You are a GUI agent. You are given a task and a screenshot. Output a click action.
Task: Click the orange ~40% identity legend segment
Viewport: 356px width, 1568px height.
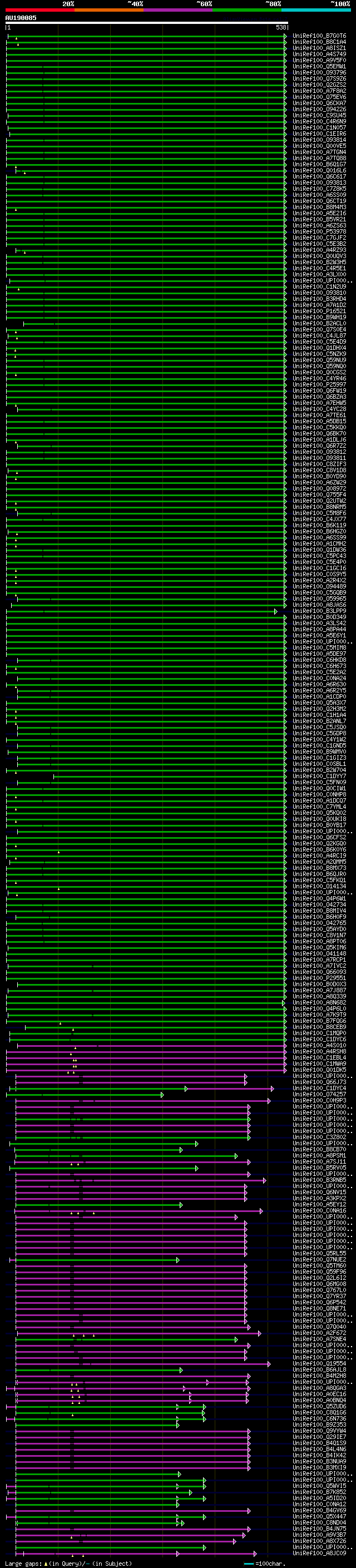click(x=109, y=10)
